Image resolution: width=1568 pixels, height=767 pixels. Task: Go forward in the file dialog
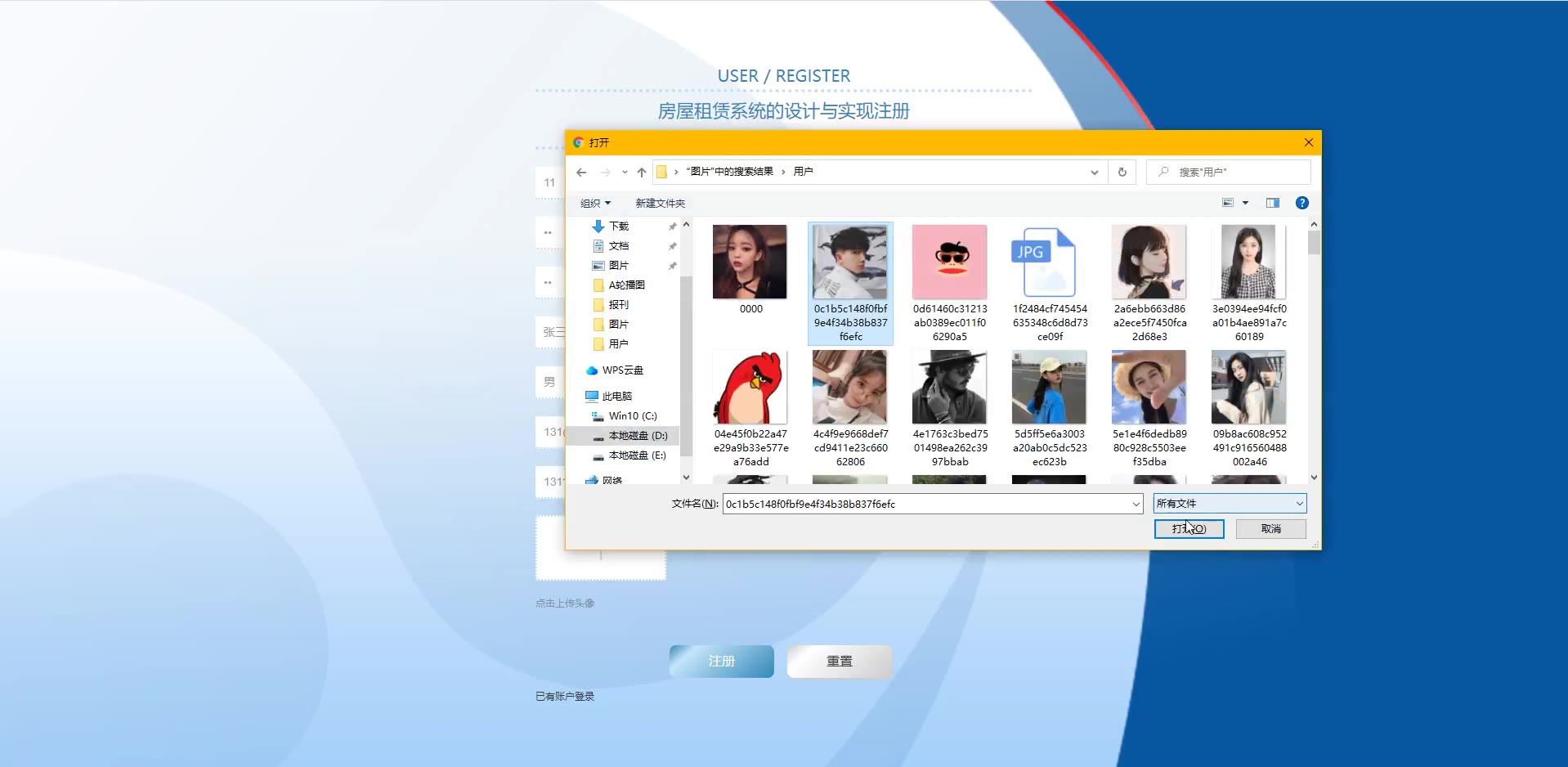pos(605,173)
